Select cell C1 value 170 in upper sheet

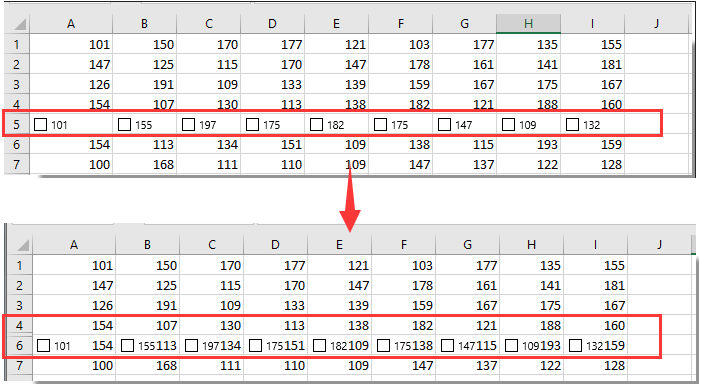click(x=209, y=44)
